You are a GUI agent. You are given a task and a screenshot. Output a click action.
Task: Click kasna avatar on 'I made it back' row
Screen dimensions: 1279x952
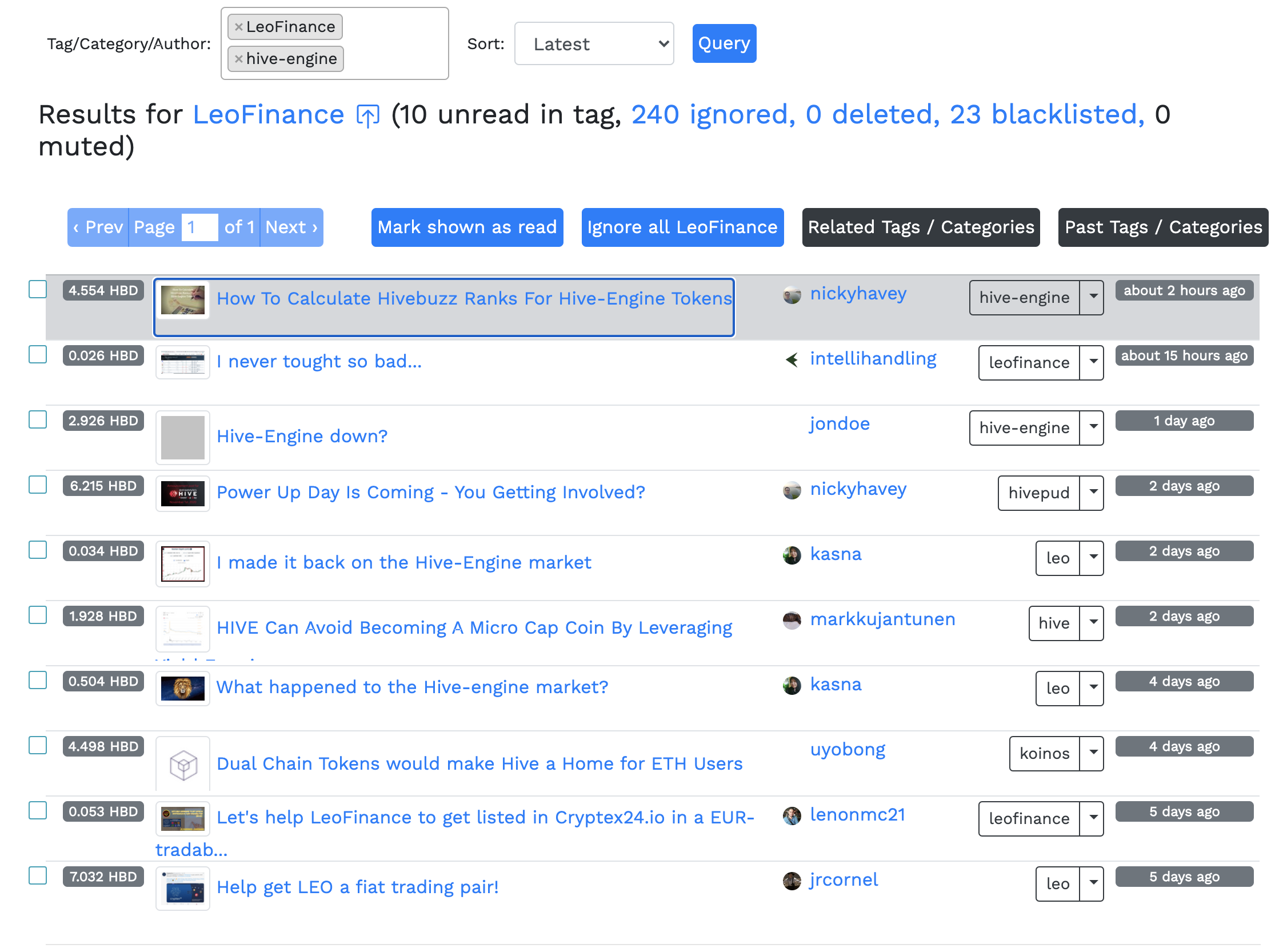coord(792,555)
